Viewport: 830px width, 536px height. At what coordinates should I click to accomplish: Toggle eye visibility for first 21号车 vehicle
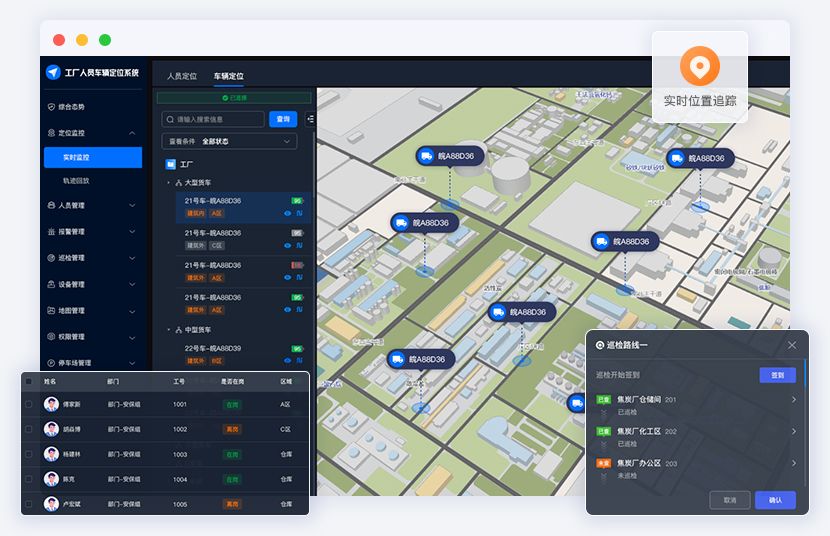[287, 213]
